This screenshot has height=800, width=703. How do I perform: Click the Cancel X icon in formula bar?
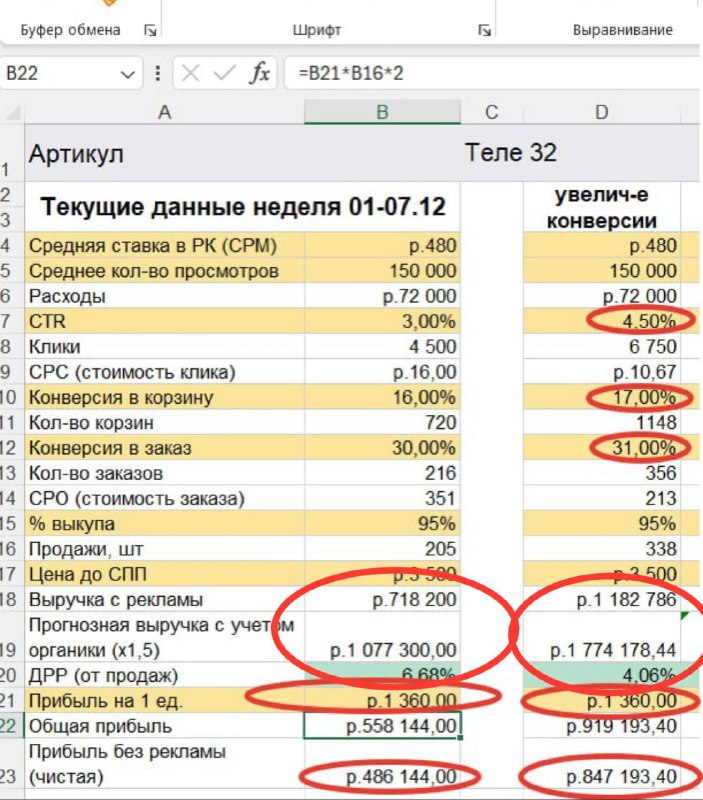[x=191, y=73]
